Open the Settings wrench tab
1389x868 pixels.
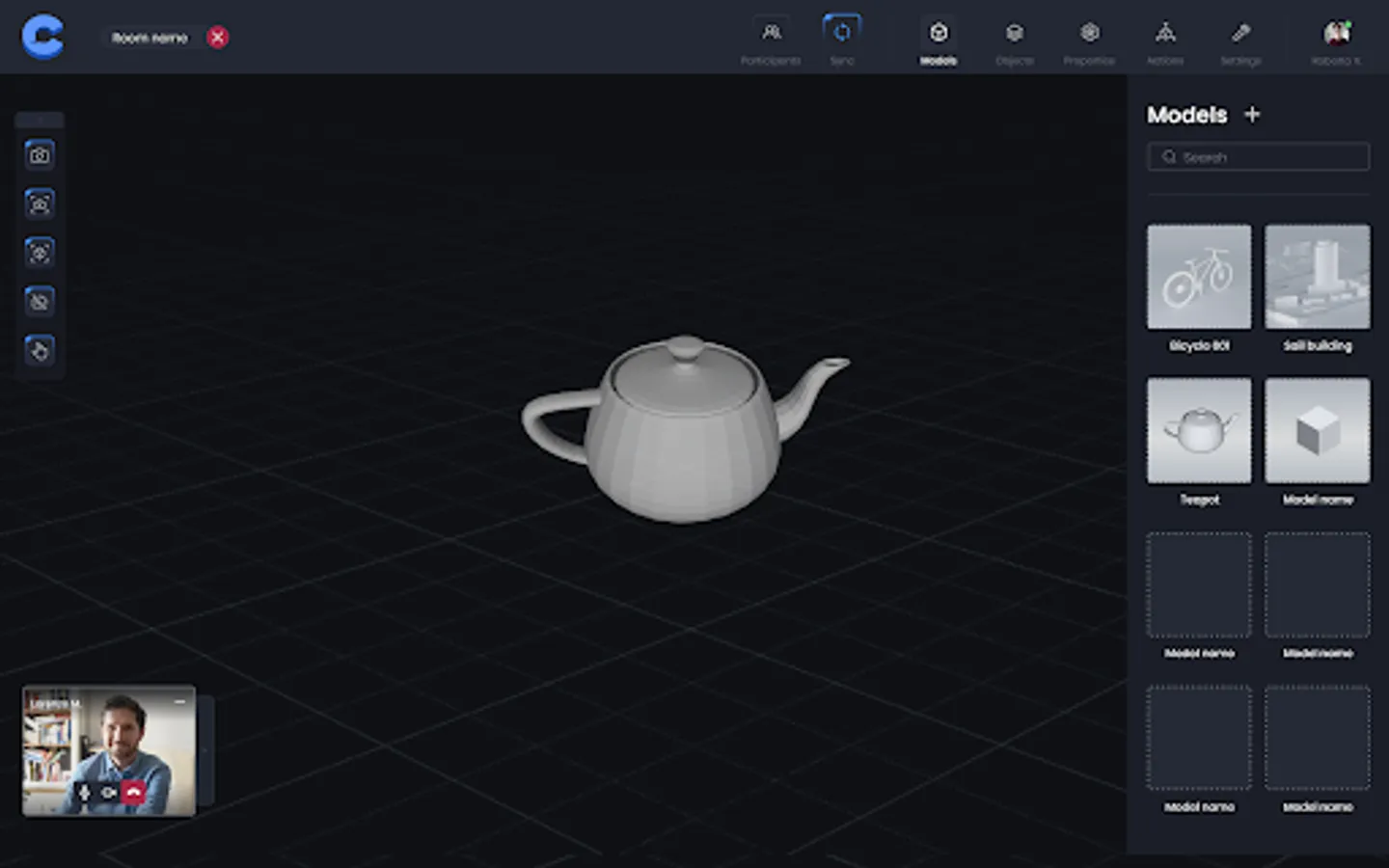pyautogui.click(x=1240, y=41)
